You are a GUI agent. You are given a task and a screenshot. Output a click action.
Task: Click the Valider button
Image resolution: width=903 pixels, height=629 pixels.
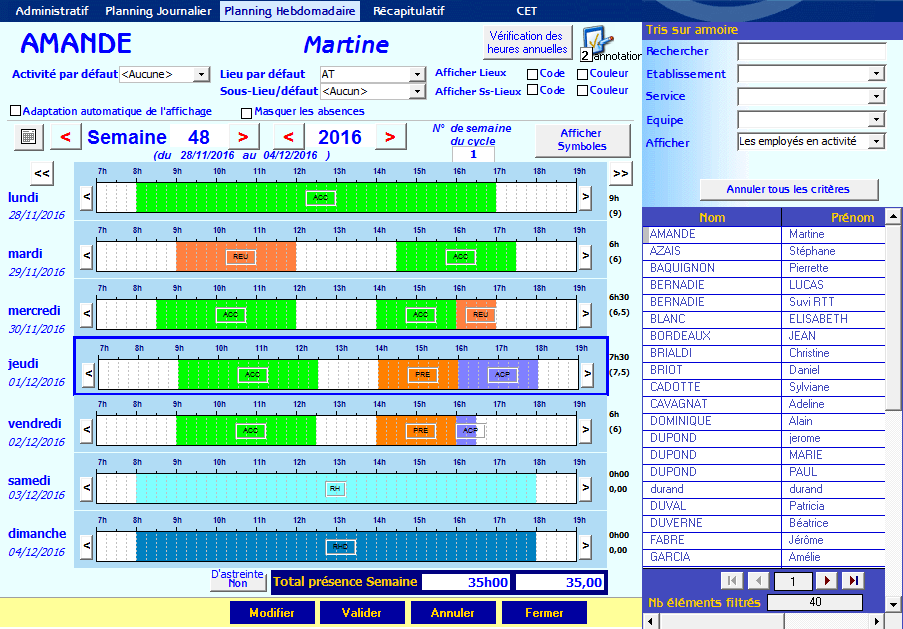coord(362,613)
